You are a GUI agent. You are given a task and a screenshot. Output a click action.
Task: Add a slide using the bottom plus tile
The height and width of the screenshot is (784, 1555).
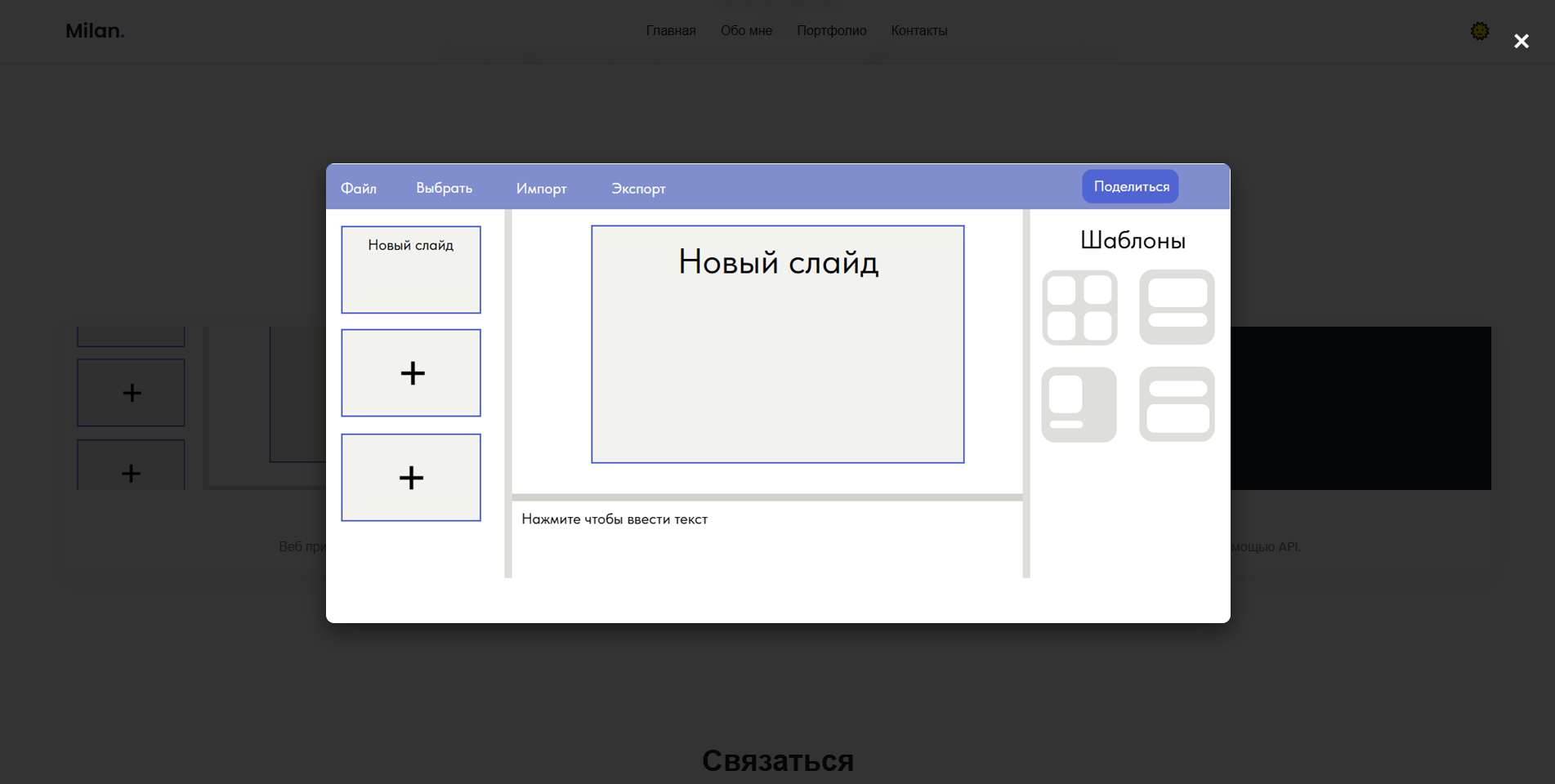click(411, 478)
